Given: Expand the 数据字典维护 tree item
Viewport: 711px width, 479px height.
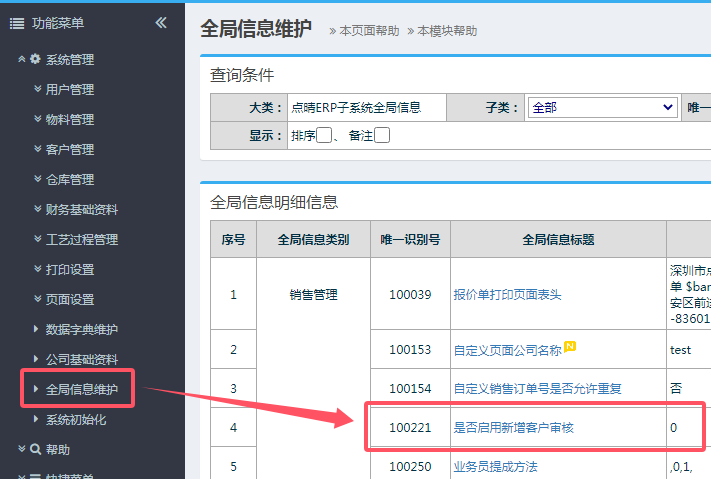Looking at the screenshot, I should (81, 330).
